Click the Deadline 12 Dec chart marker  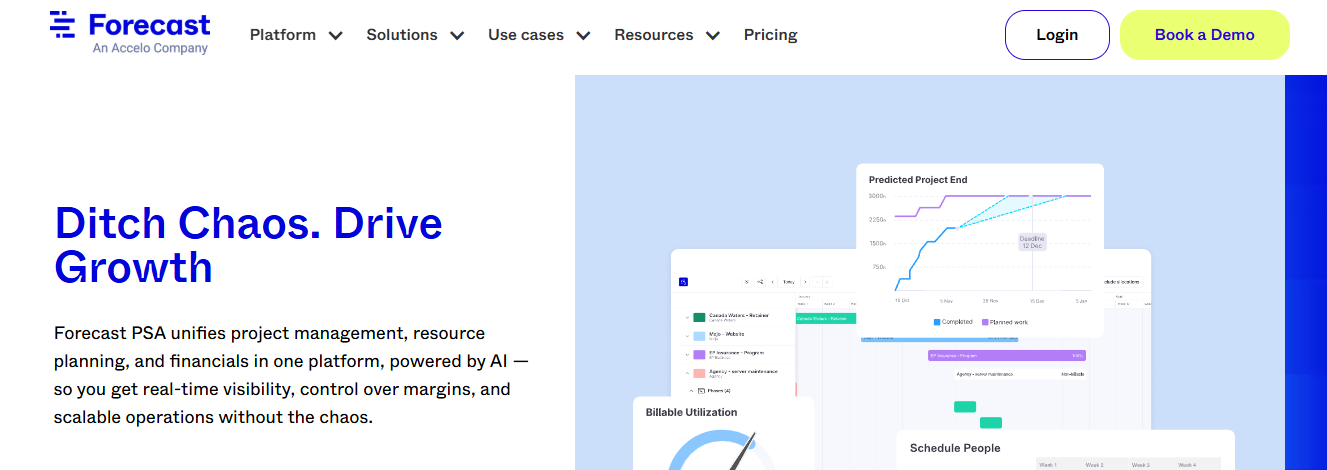point(1032,242)
